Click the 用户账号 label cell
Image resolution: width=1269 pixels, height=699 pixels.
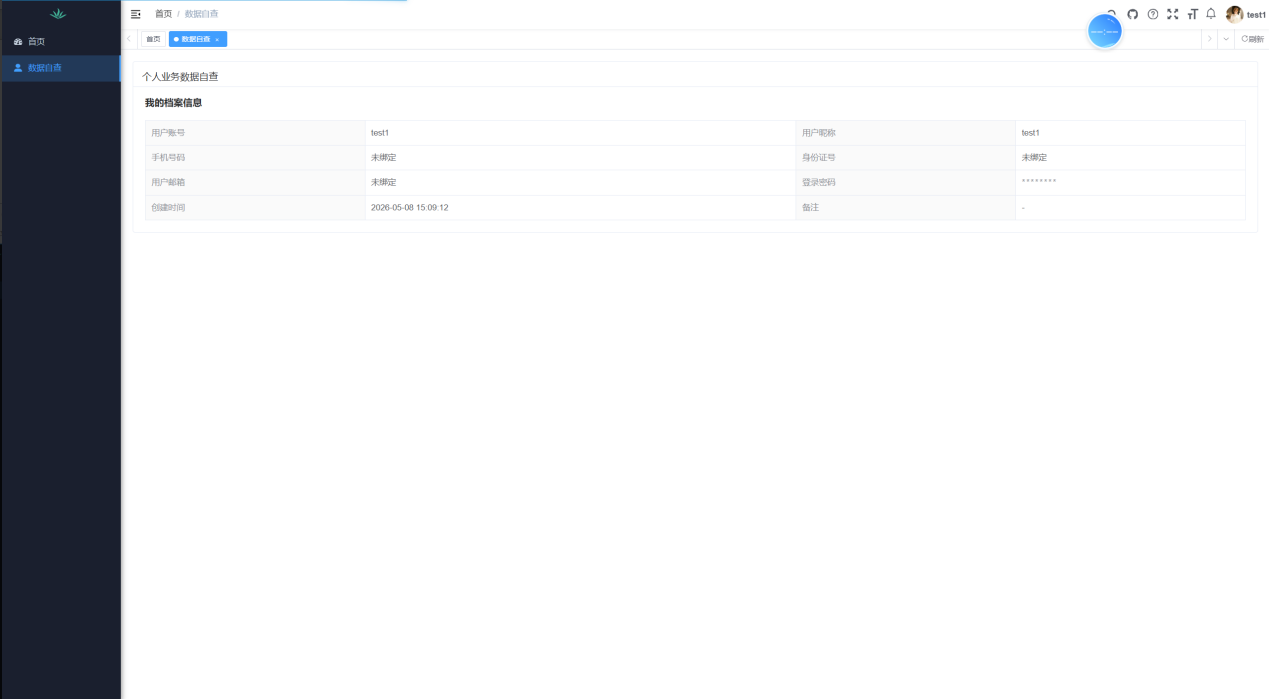coord(255,133)
